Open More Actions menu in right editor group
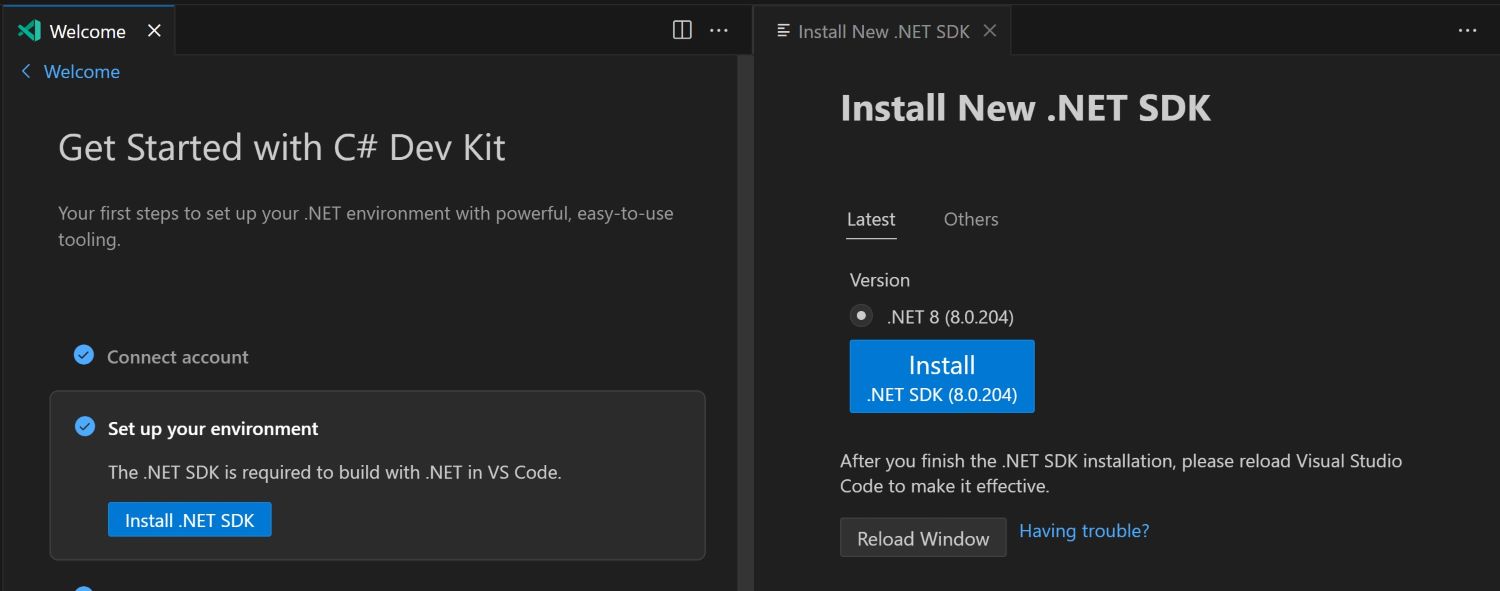The image size is (1500, 591). pos(1467,31)
